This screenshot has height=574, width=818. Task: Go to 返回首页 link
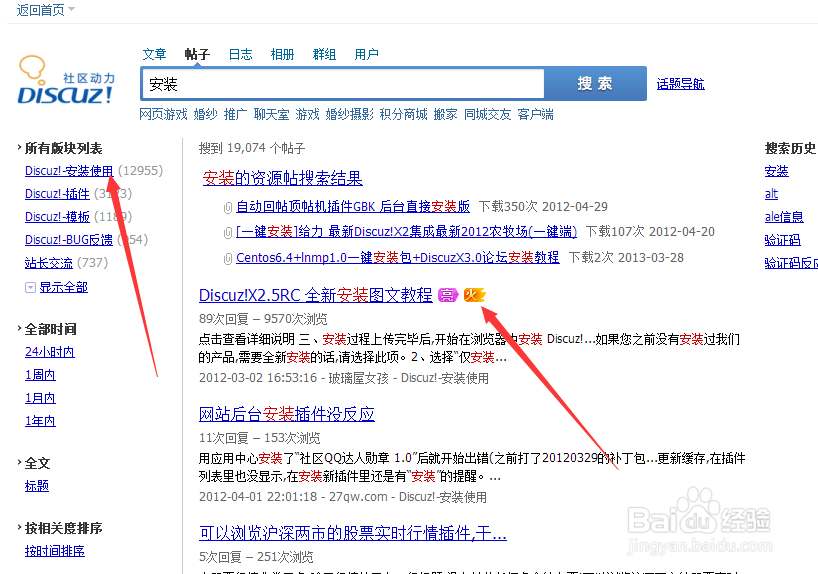(x=41, y=9)
